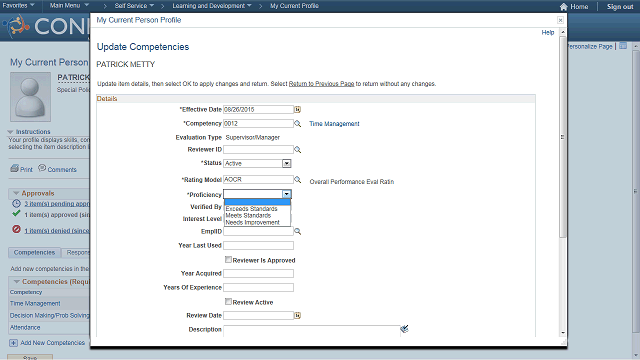Viewport: 640px width, 360px height.
Task: Close the My Current Person Profile dialog
Action: (560, 20)
